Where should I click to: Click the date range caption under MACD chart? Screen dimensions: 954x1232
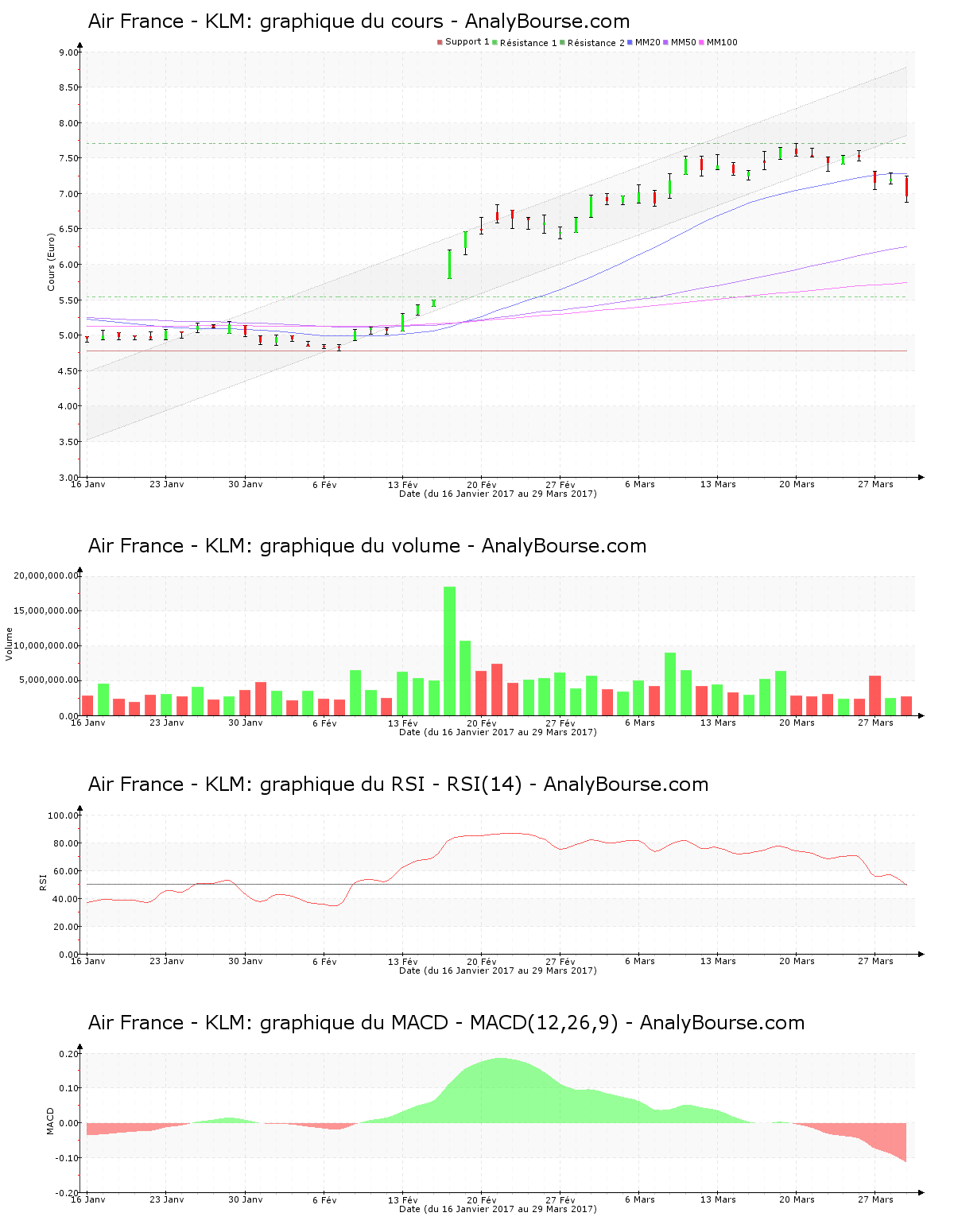[x=498, y=1209]
